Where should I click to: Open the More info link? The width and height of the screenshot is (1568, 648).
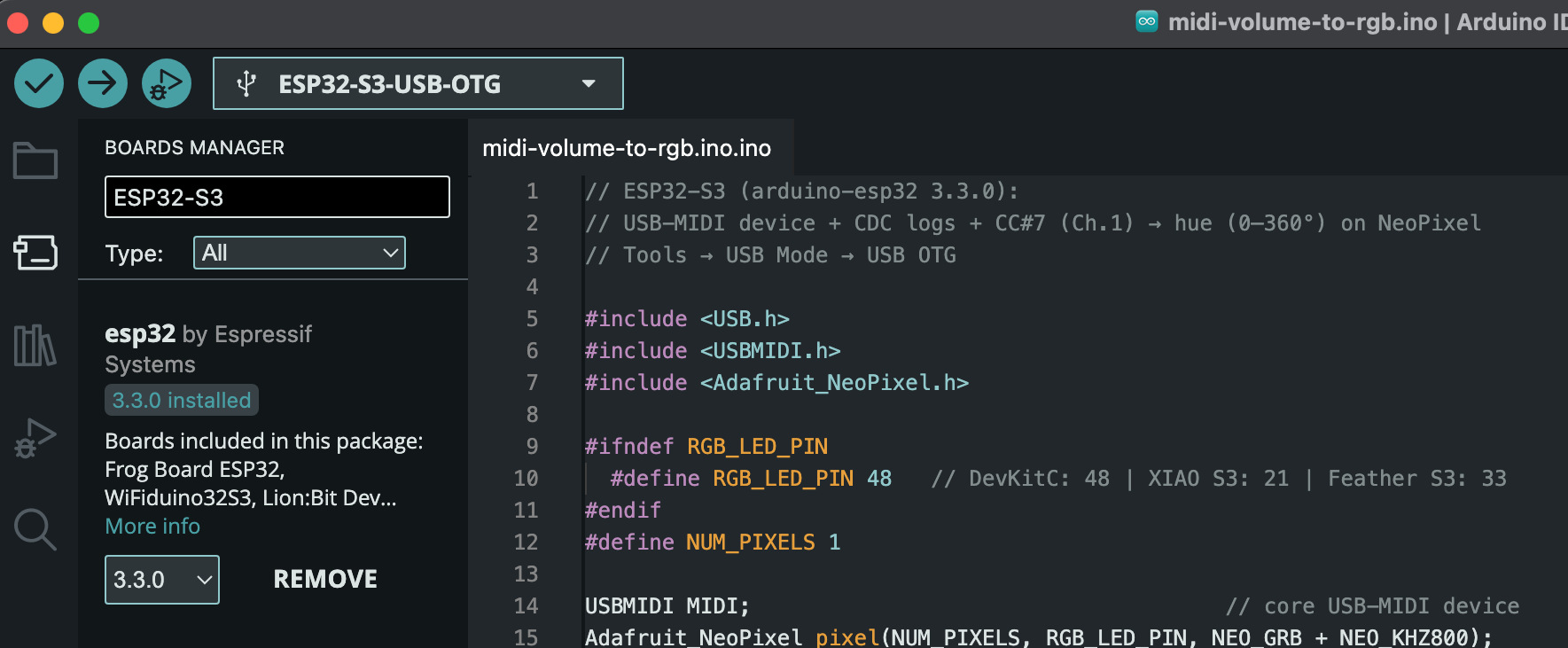coord(152,526)
